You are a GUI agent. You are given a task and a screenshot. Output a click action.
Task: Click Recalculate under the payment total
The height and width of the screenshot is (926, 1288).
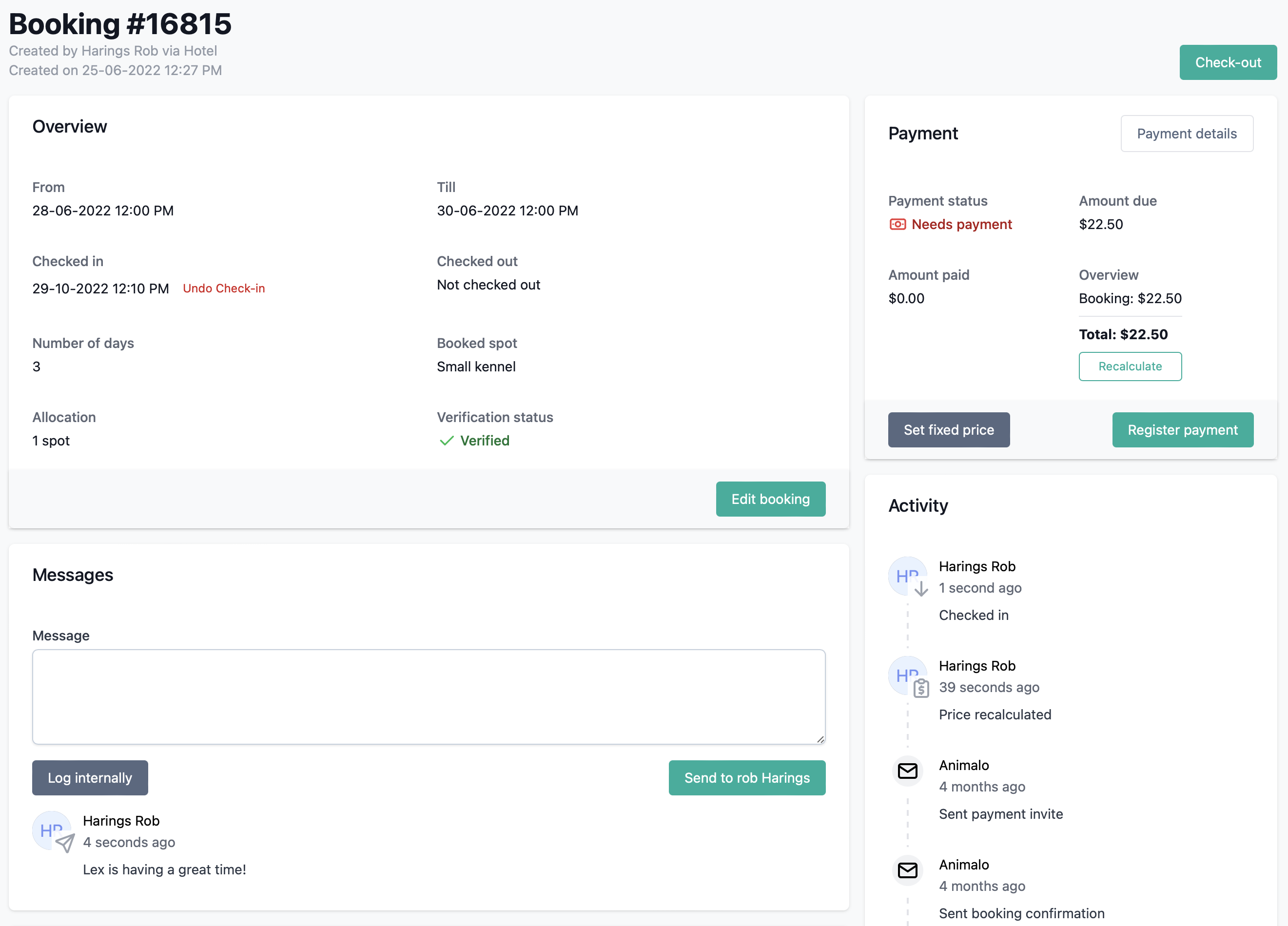[x=1130, y=366]
